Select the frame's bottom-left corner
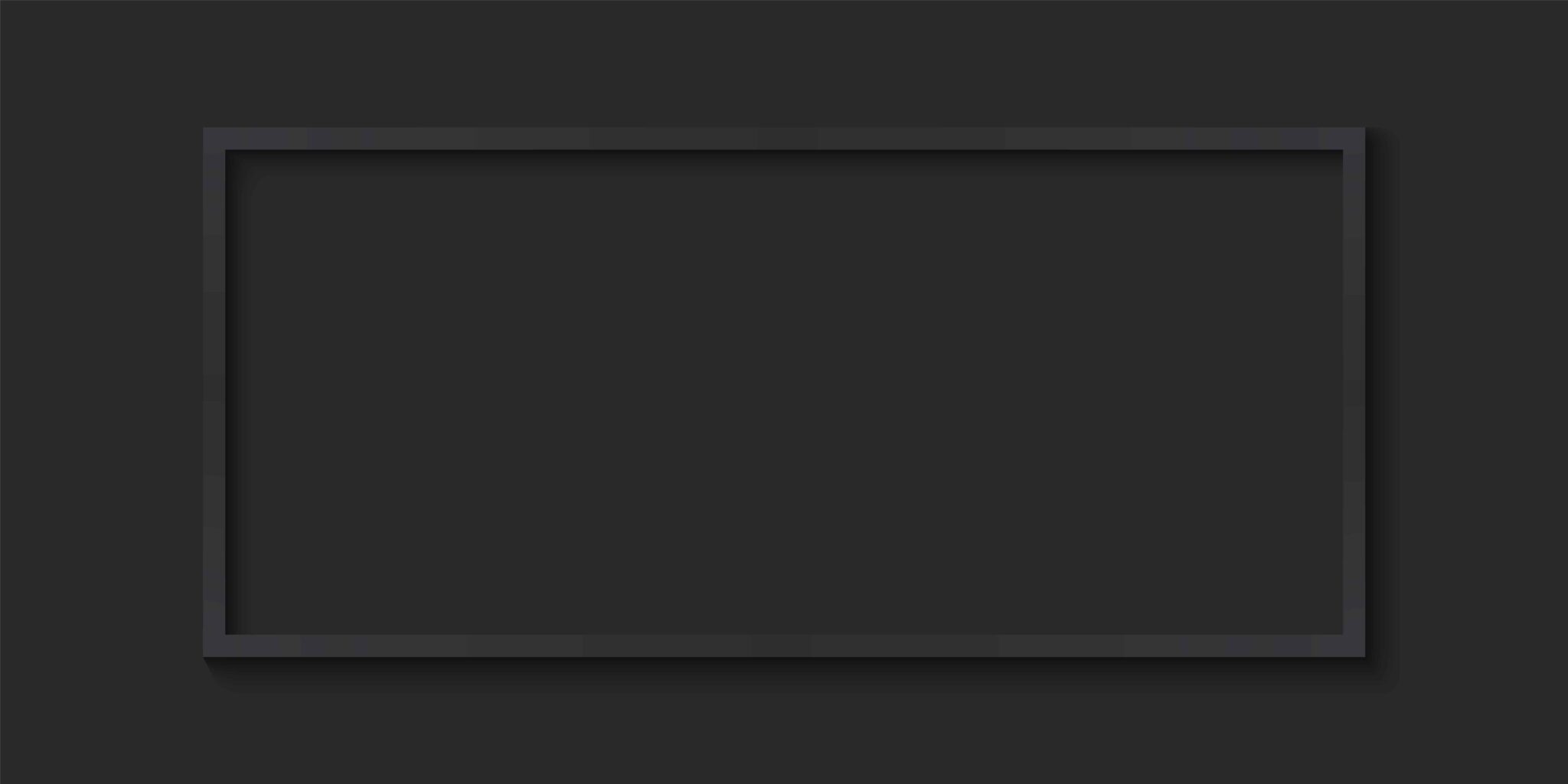The width and height of the screenshot is (1568, 784). pos(214,645)
